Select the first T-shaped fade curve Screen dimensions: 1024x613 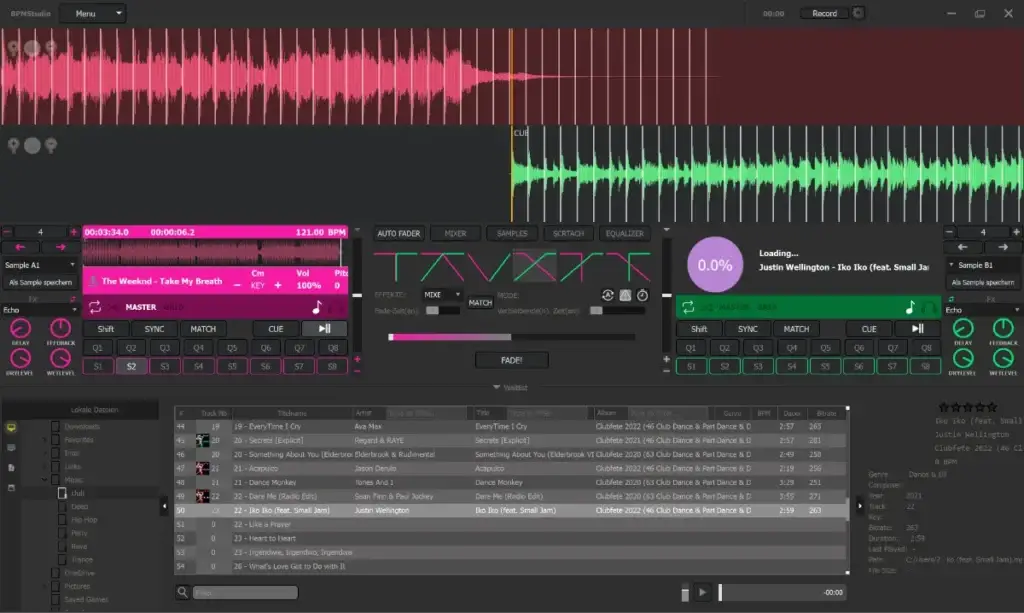[395, 266]
